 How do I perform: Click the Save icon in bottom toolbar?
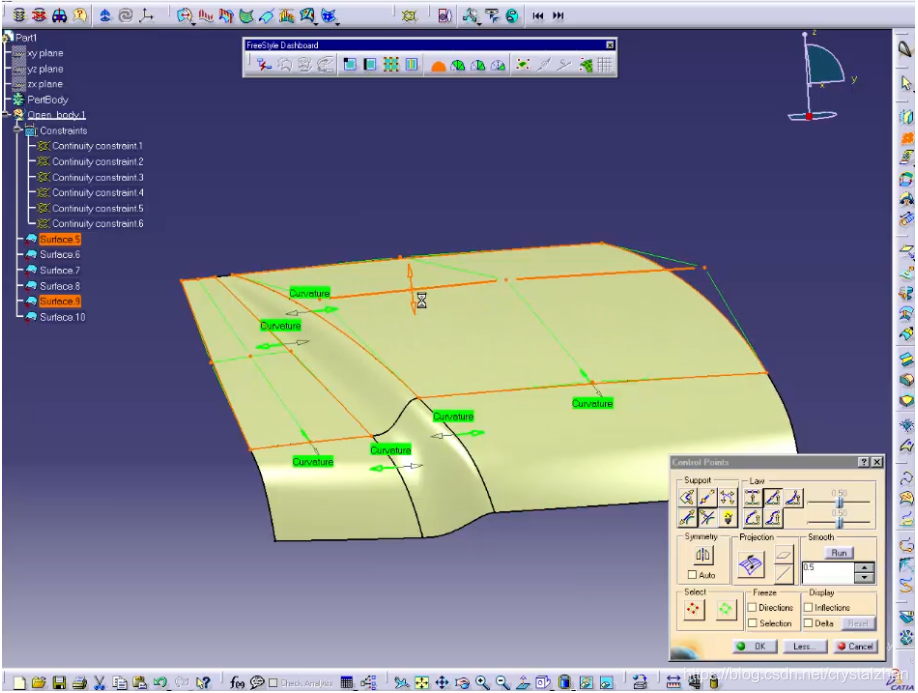[59, 683]
